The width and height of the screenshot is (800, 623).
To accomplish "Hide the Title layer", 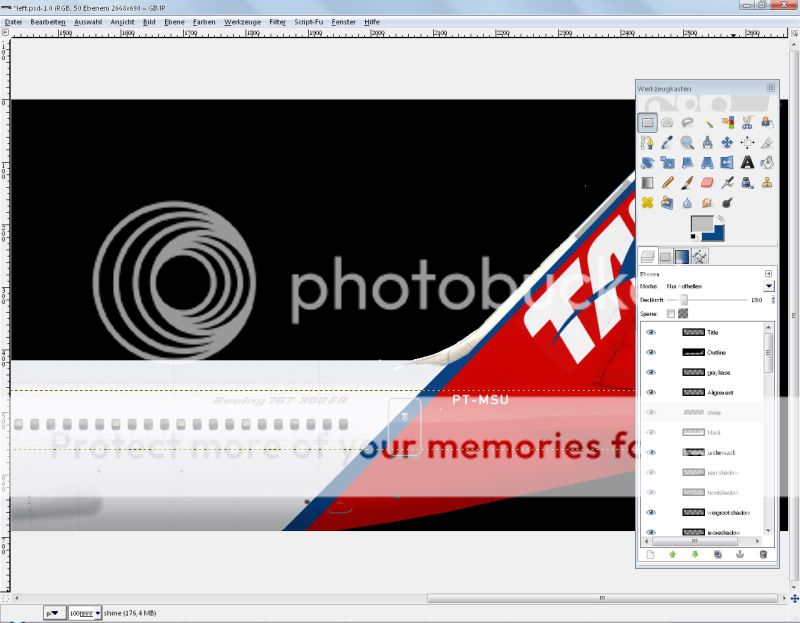I will point(651,332).
